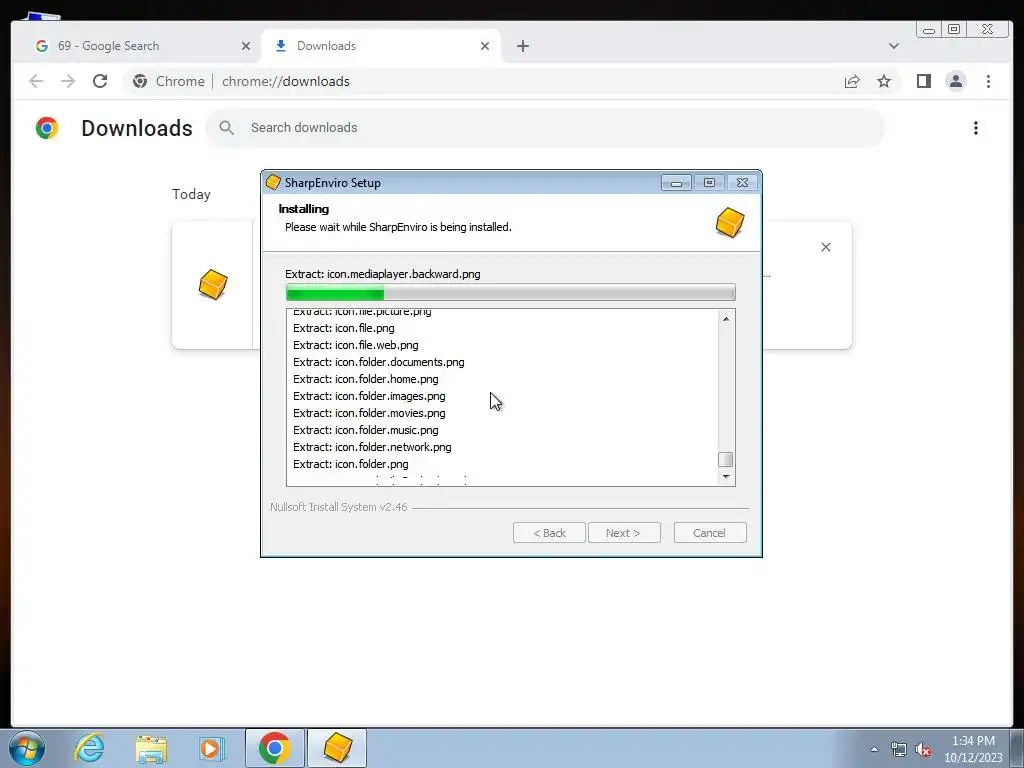
Task: Show hidden system tray icons
Action: coord(874,749)
